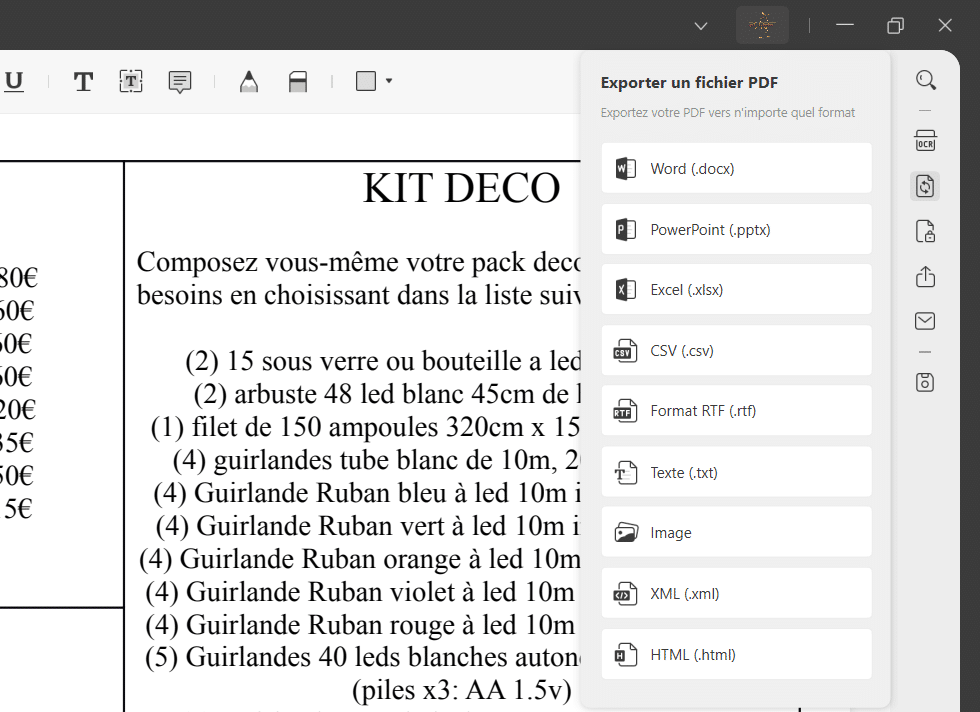Select the Text Box tool
This screenshot has height=712, width=980.
(x=131, y=81)
